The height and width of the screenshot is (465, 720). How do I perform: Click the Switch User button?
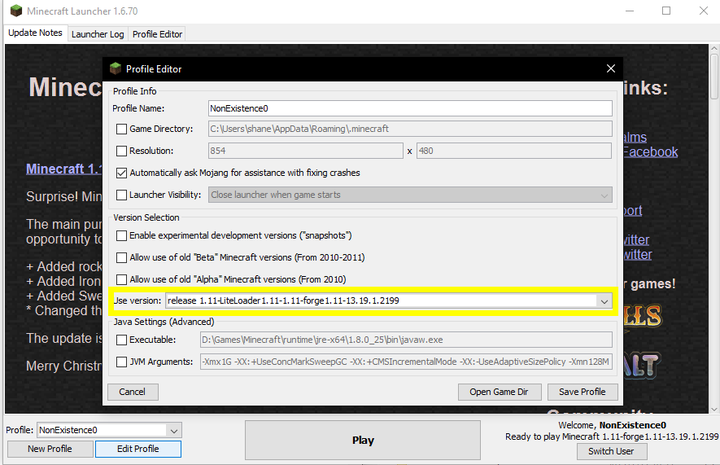(x=612, y=452)
